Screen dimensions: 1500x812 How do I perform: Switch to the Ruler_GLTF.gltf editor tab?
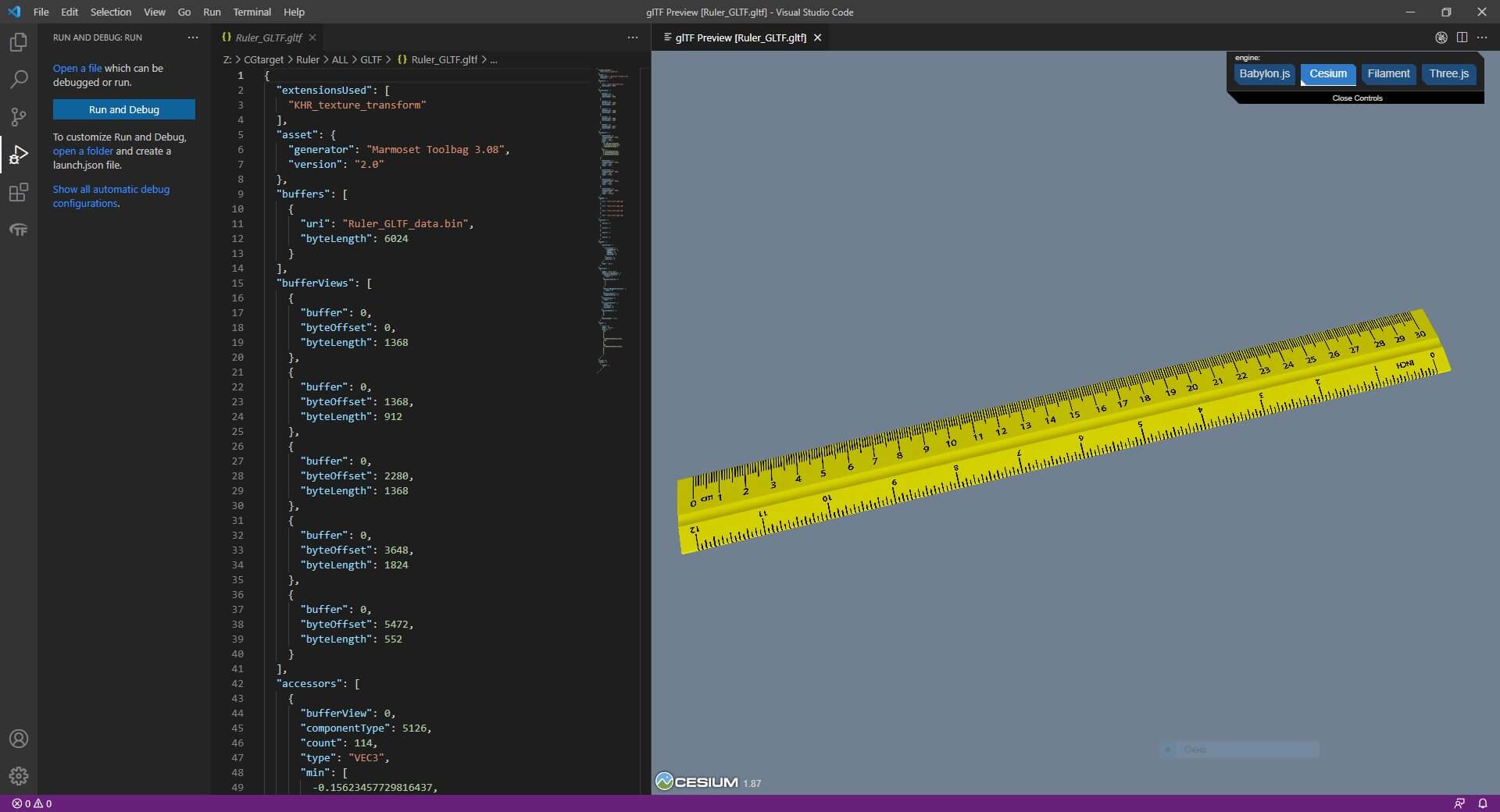pyautogui.click(x=268, y=37)
